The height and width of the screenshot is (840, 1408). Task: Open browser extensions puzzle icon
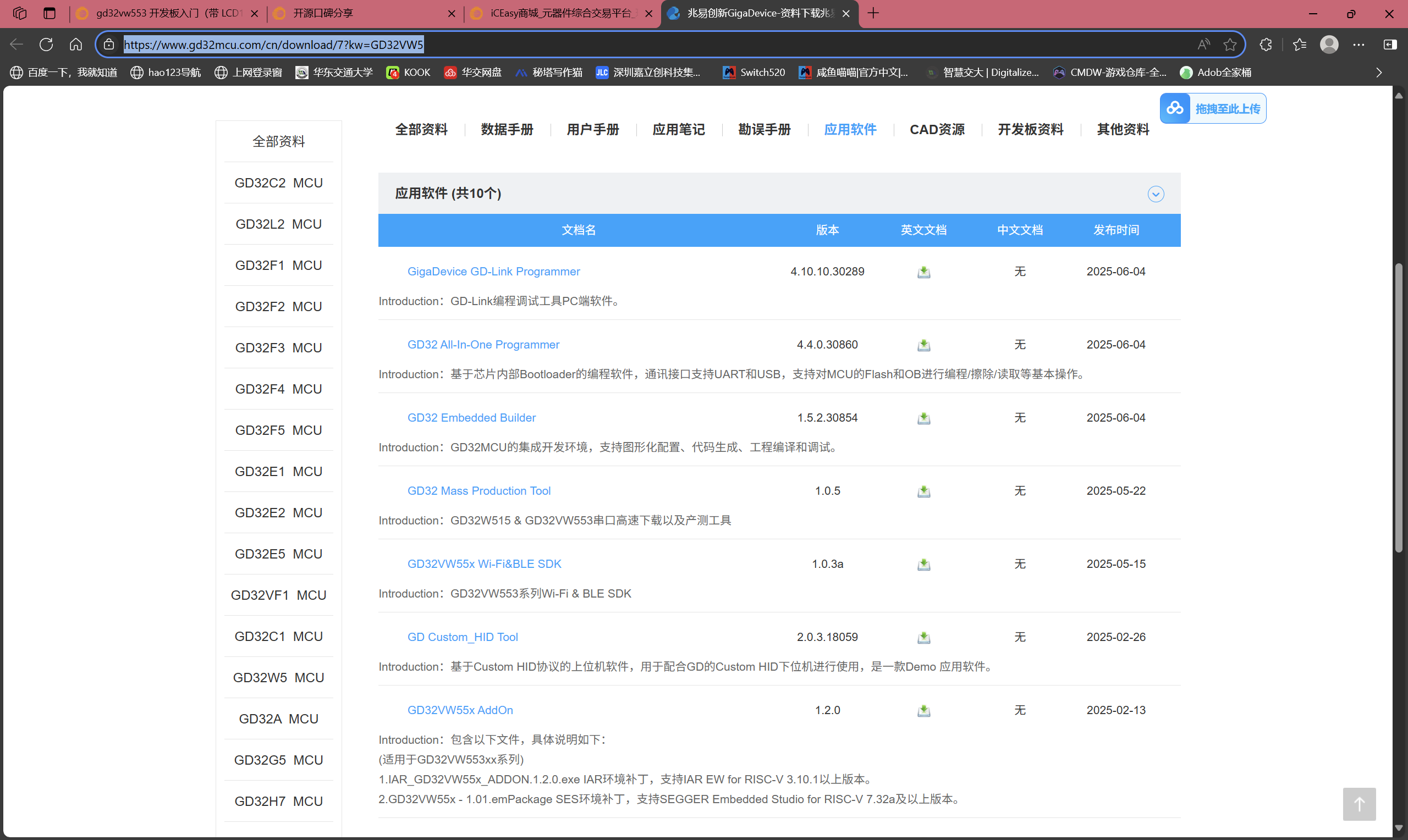pyautogui.click(x=1266, y=45)
